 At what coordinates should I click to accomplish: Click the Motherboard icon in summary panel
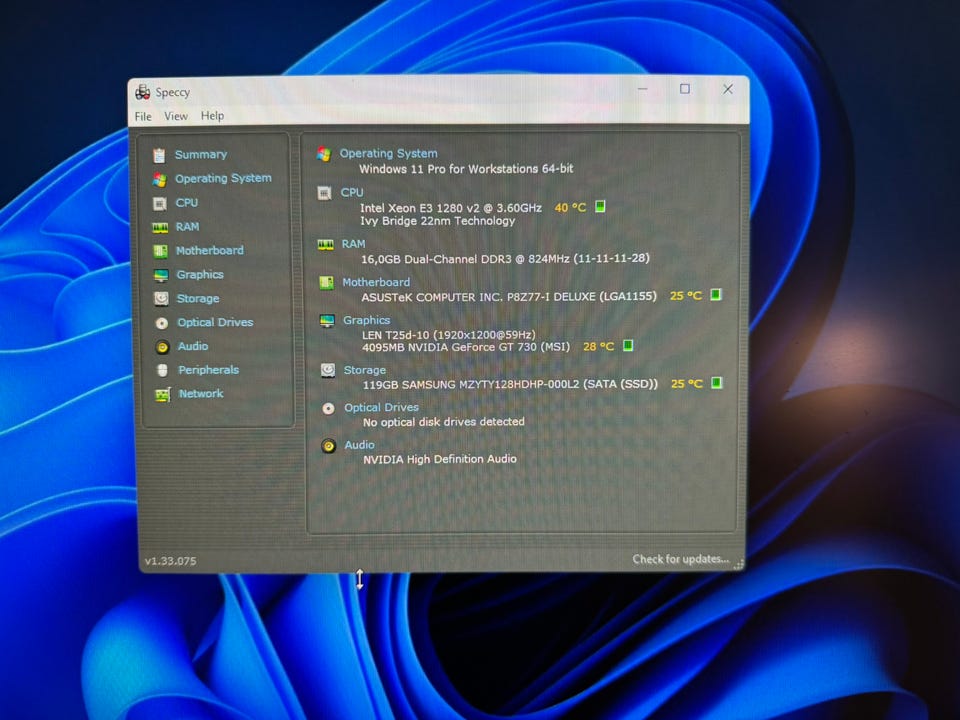tap(326, 283)
